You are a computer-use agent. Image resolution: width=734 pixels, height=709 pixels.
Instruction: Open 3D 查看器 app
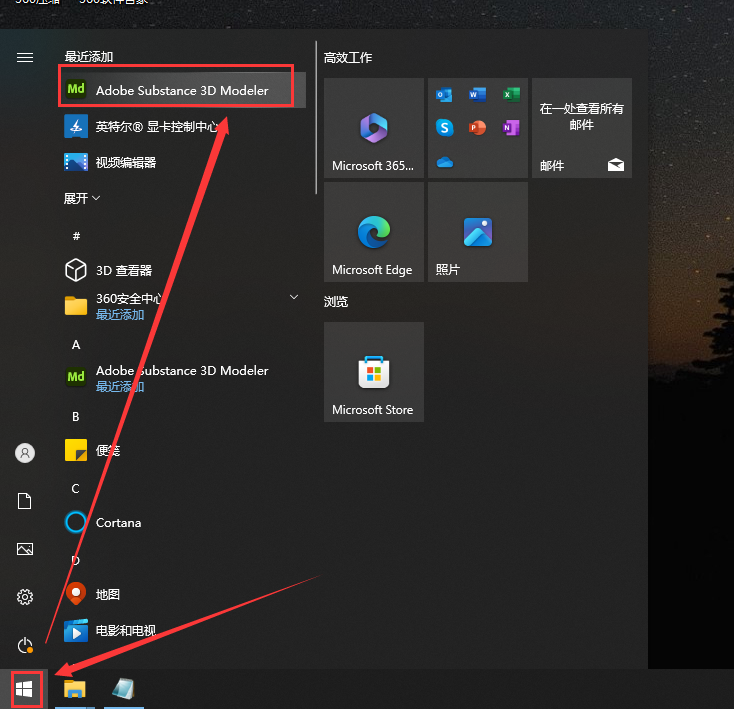click(x=182, y=270)
